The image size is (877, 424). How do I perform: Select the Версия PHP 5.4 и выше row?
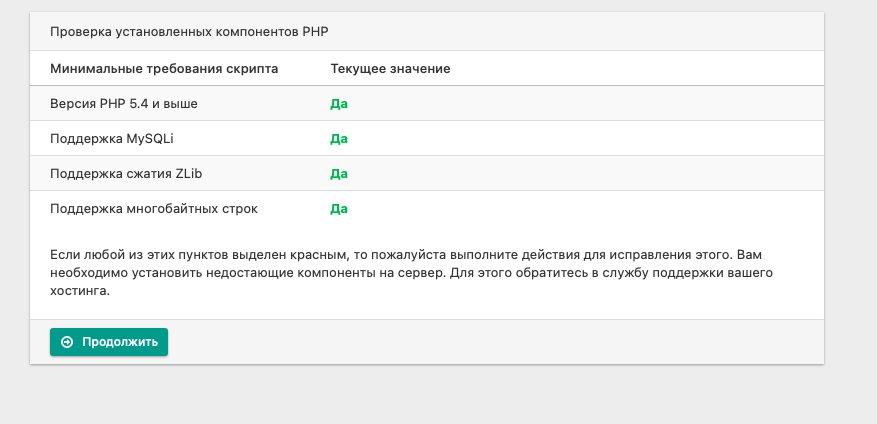[427, 103]
